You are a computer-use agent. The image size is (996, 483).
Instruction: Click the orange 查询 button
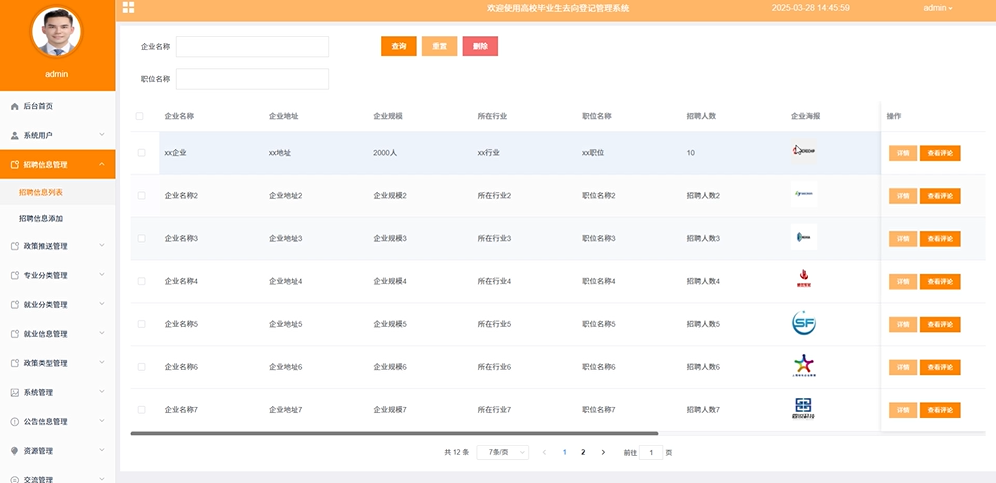(398, 46)
